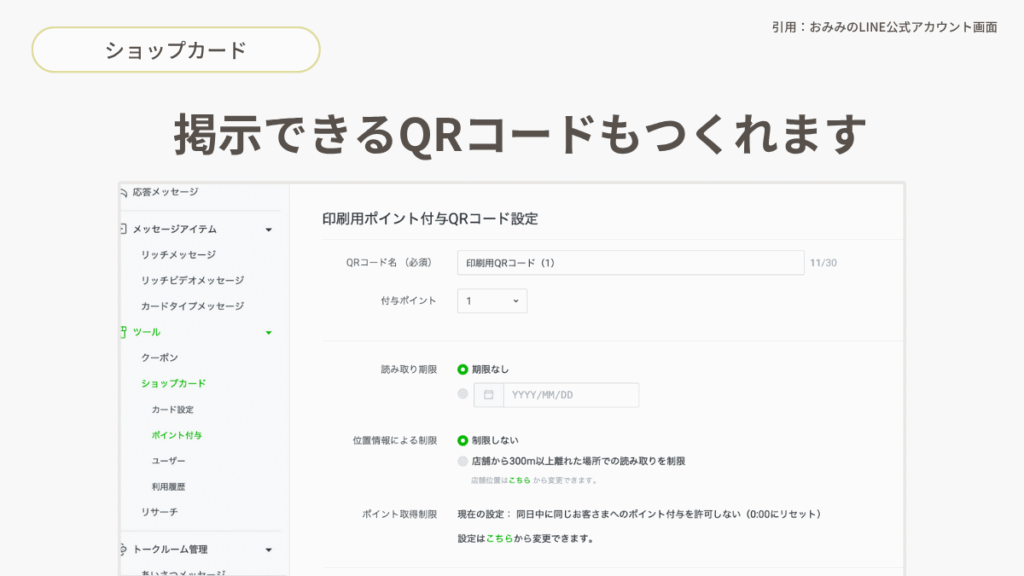
Task: Click the QRコード名 text field
Action: [x=630, y=263]
